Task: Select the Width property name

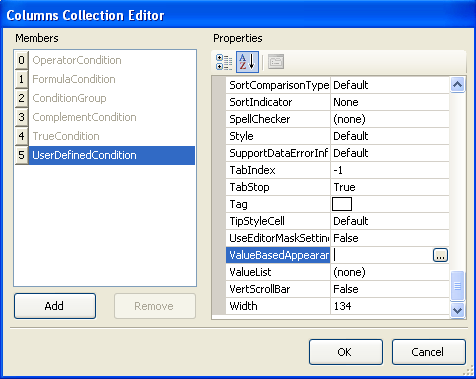Action: pyautogui.click(x=278, y=306)
